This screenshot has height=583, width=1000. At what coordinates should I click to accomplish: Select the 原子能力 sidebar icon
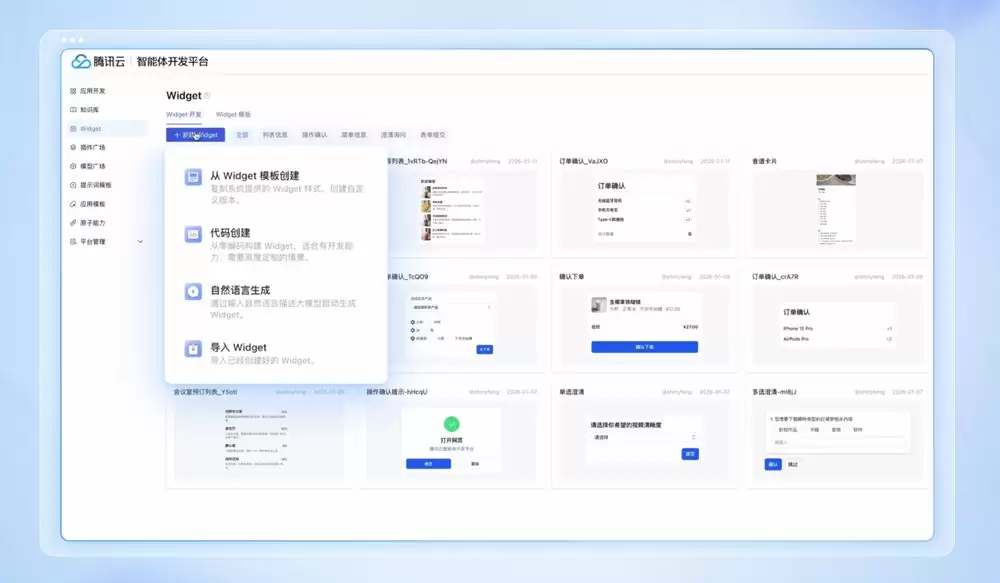[74, 222]
